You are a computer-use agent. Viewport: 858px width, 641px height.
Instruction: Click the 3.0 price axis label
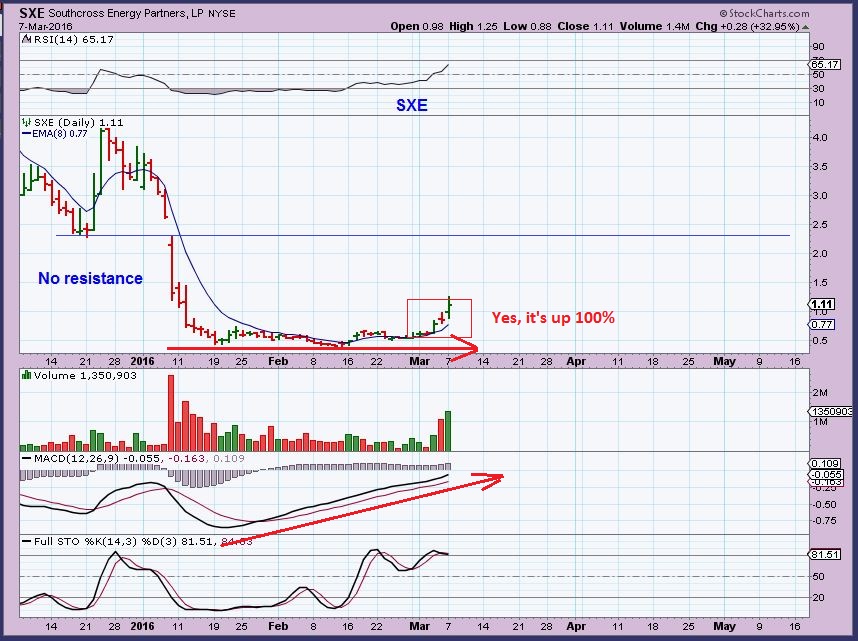[820, 196]
